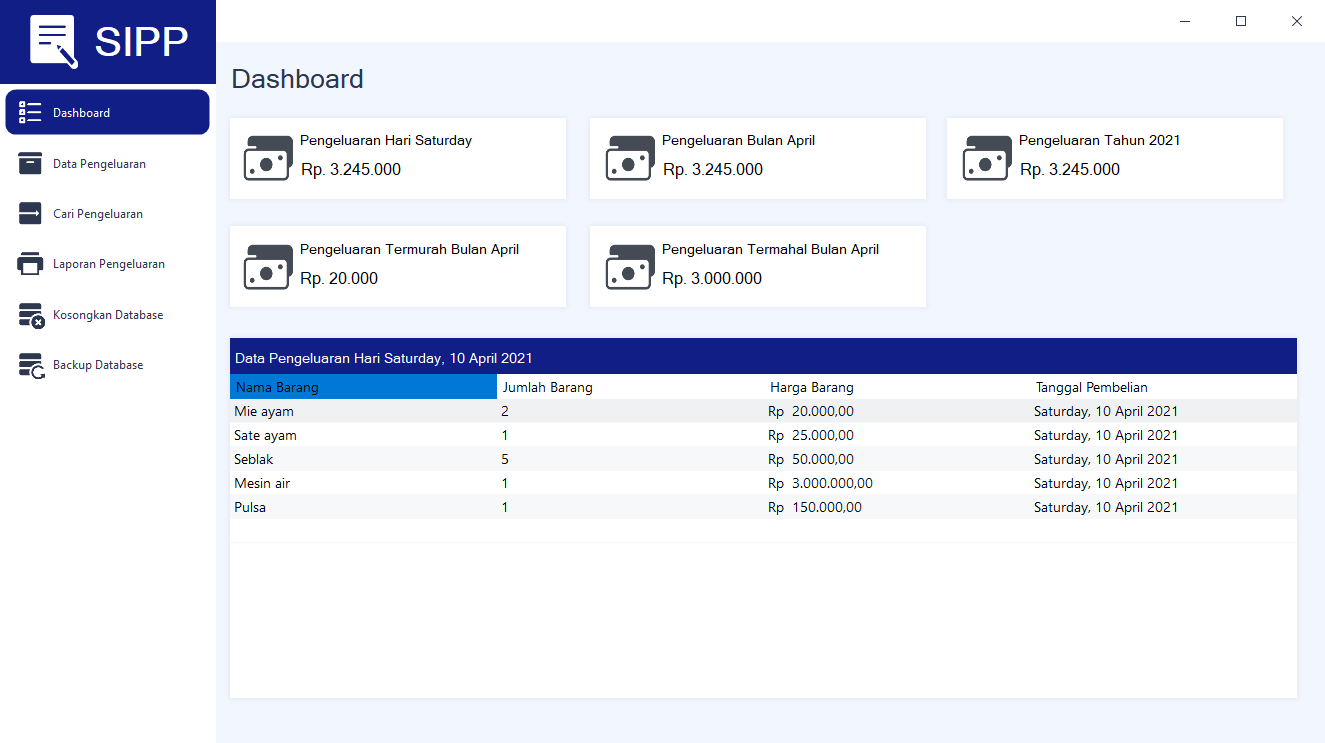The image size is (1325, 743).
Task: Click the Dashboard page heading
Action: [x=298, y=79]
